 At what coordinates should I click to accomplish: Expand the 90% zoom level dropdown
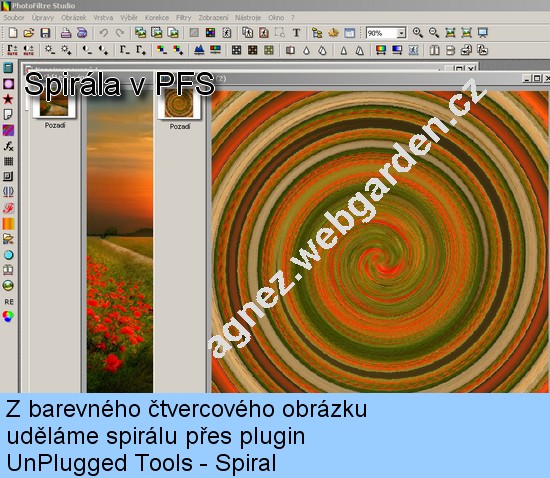coord(401,33)
